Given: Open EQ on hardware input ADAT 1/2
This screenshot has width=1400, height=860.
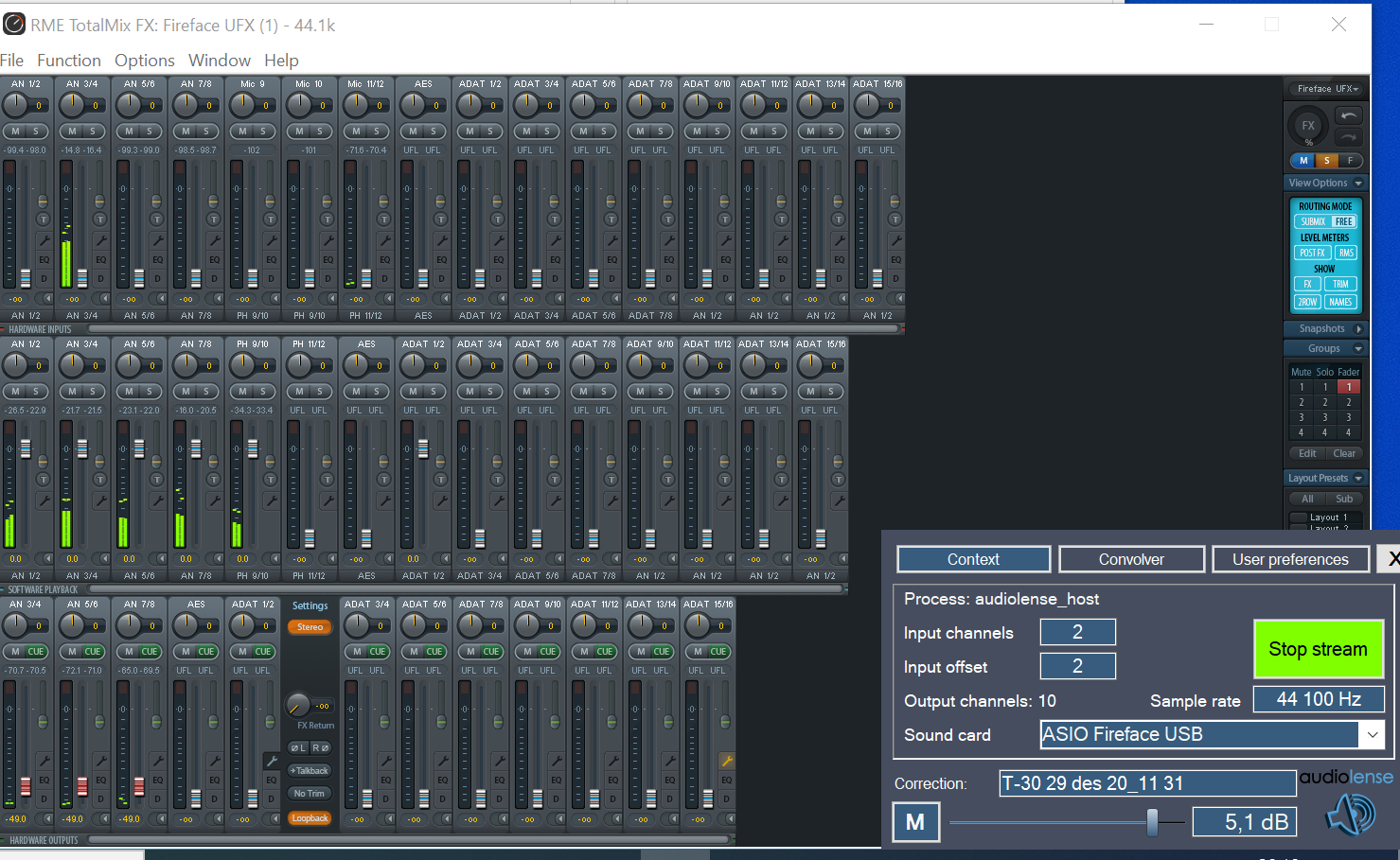Looking at the screenshot, I should coord(498,259).
